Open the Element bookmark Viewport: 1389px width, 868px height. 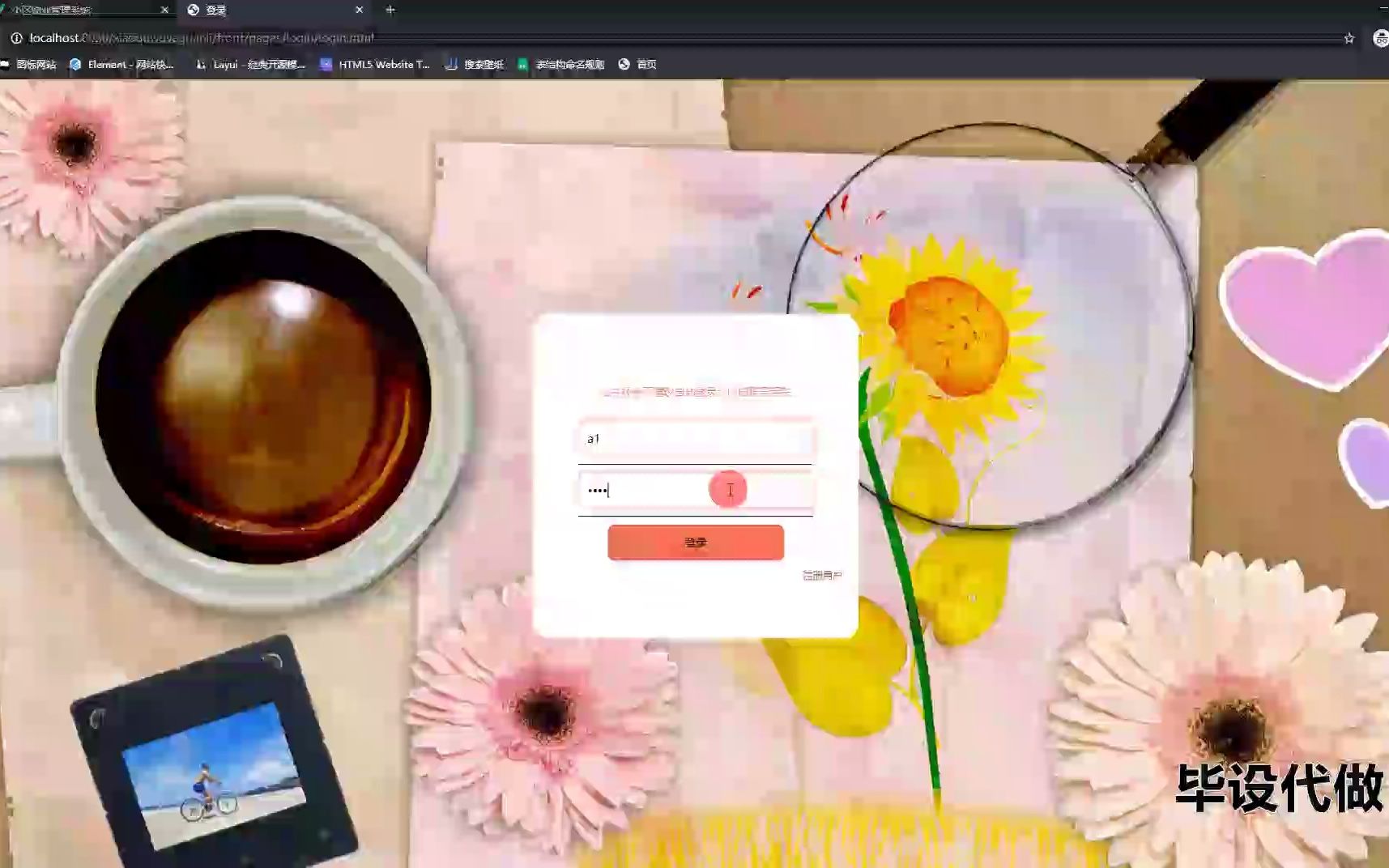coord(121,64)
